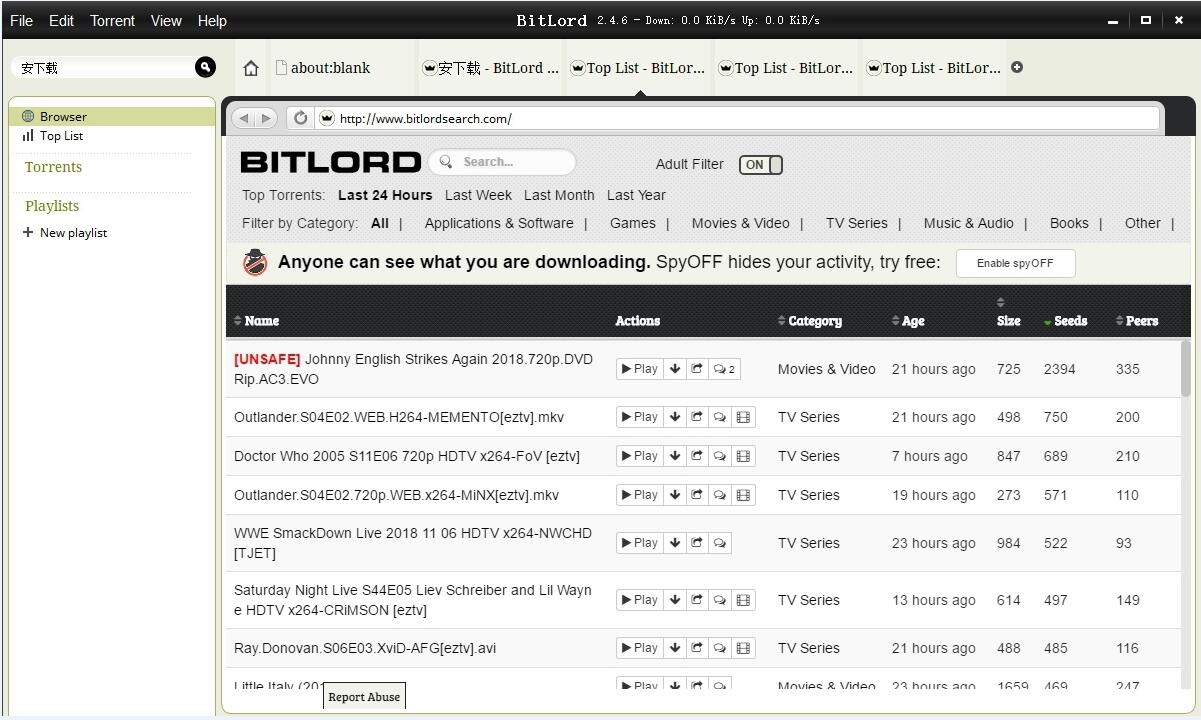
Task: Click the SpyOFF mask icon in the banner
Action: pos(254,262)
